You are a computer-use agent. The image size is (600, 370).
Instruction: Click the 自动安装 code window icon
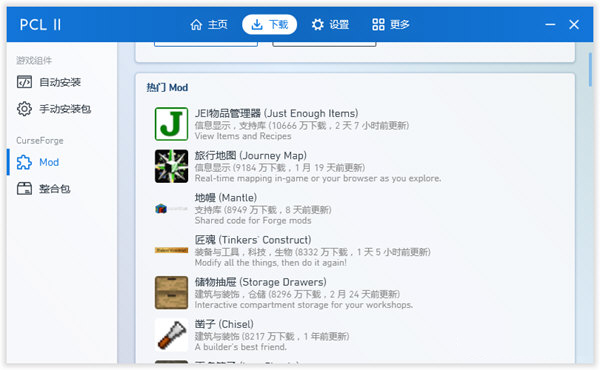point(24,82)
